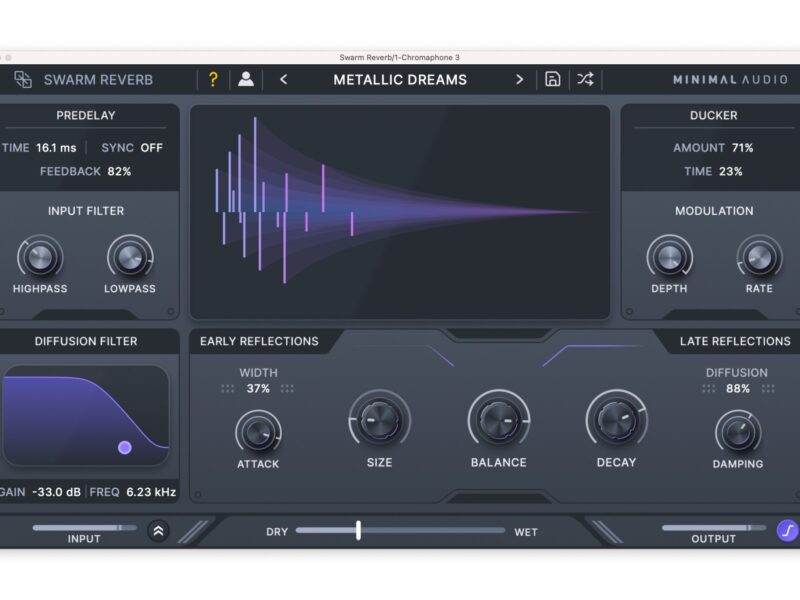Open help with the question mark icon
Image resolution: width=800 pixels, height=600 pixels.
pos(213,80)
